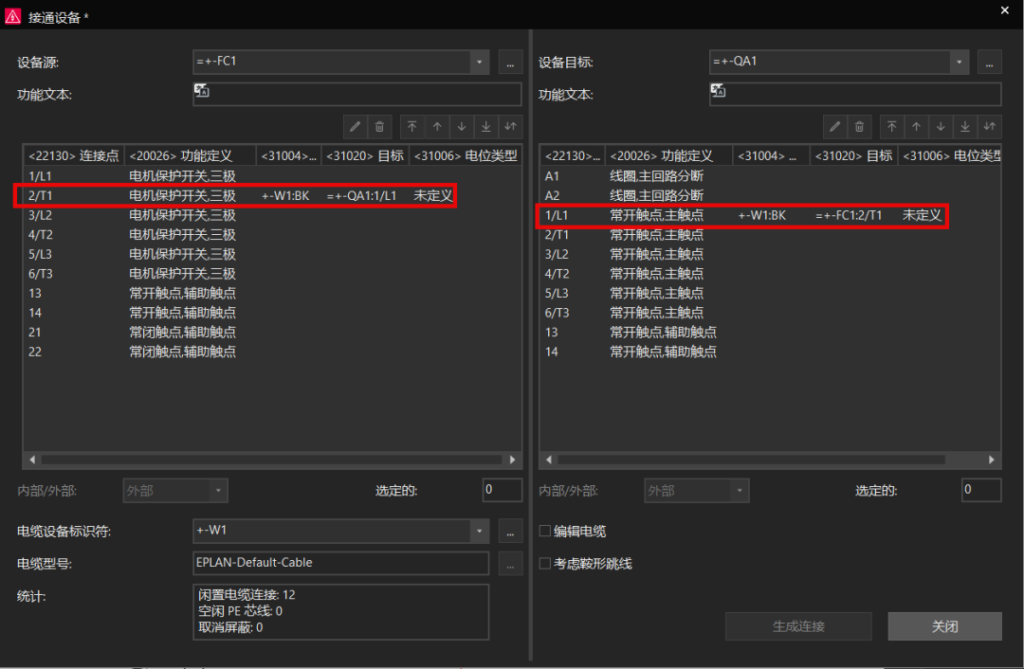1024x669 pixels.
Task: Click trash icon above target connection table
Action: coord(859,127)
